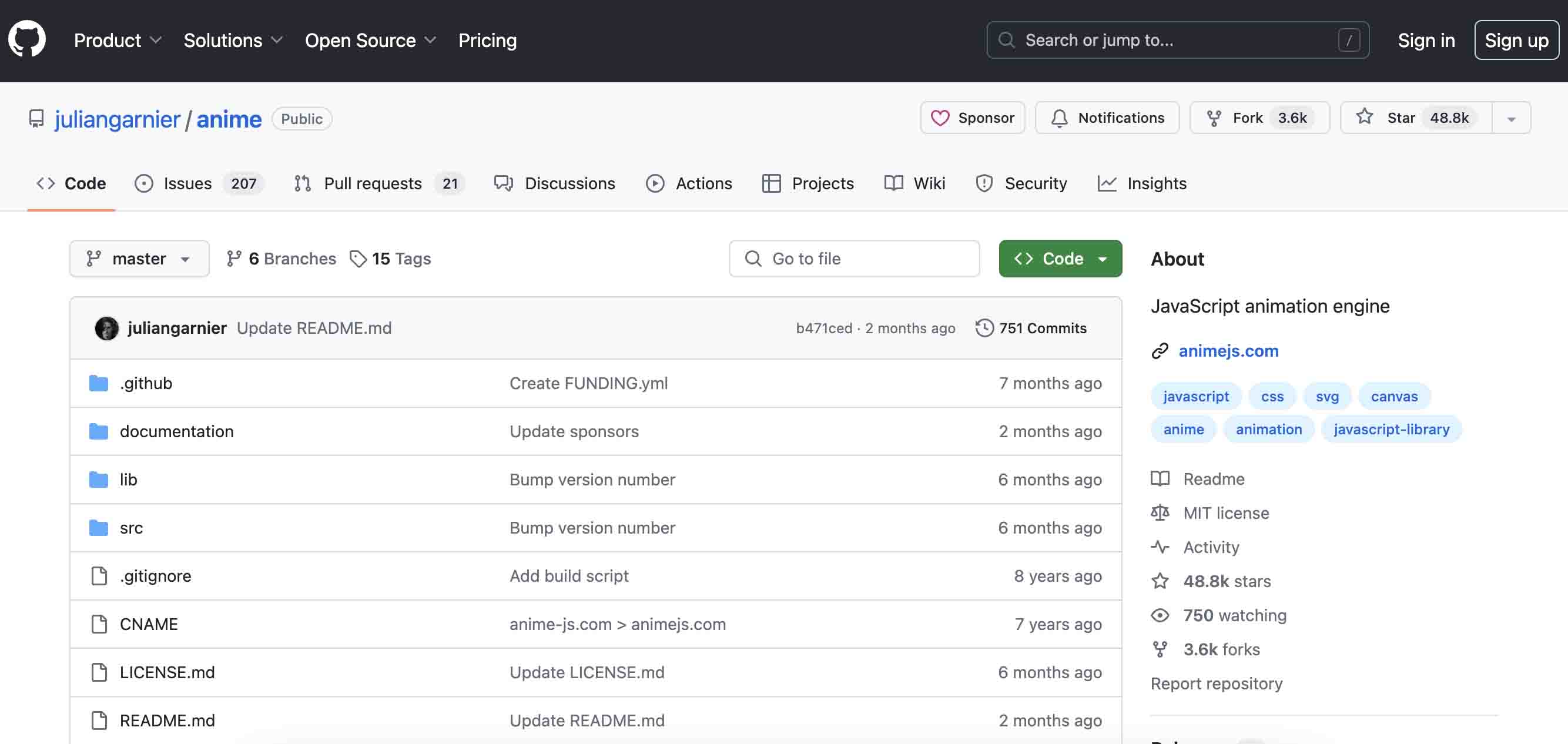Image resolution: width=1568 pixels, height=744 pixels.
Task: Click the juliangarnier avatar image
Action: [106, 328]
